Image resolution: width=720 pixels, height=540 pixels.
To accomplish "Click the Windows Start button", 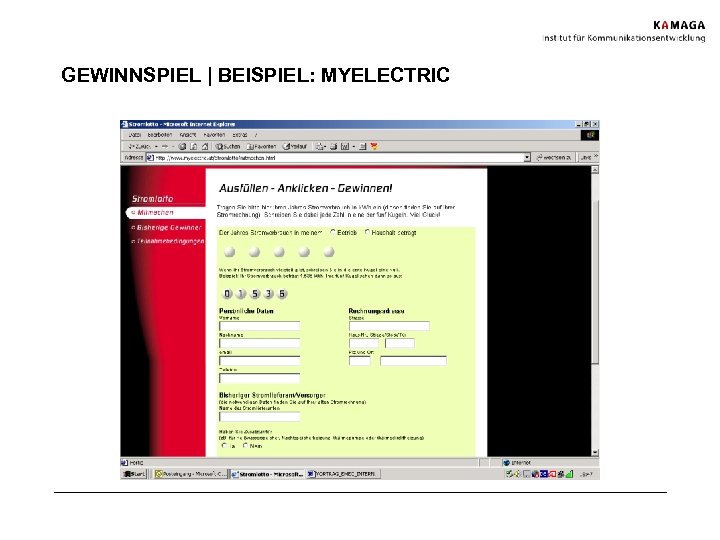I will click(134, 474).
